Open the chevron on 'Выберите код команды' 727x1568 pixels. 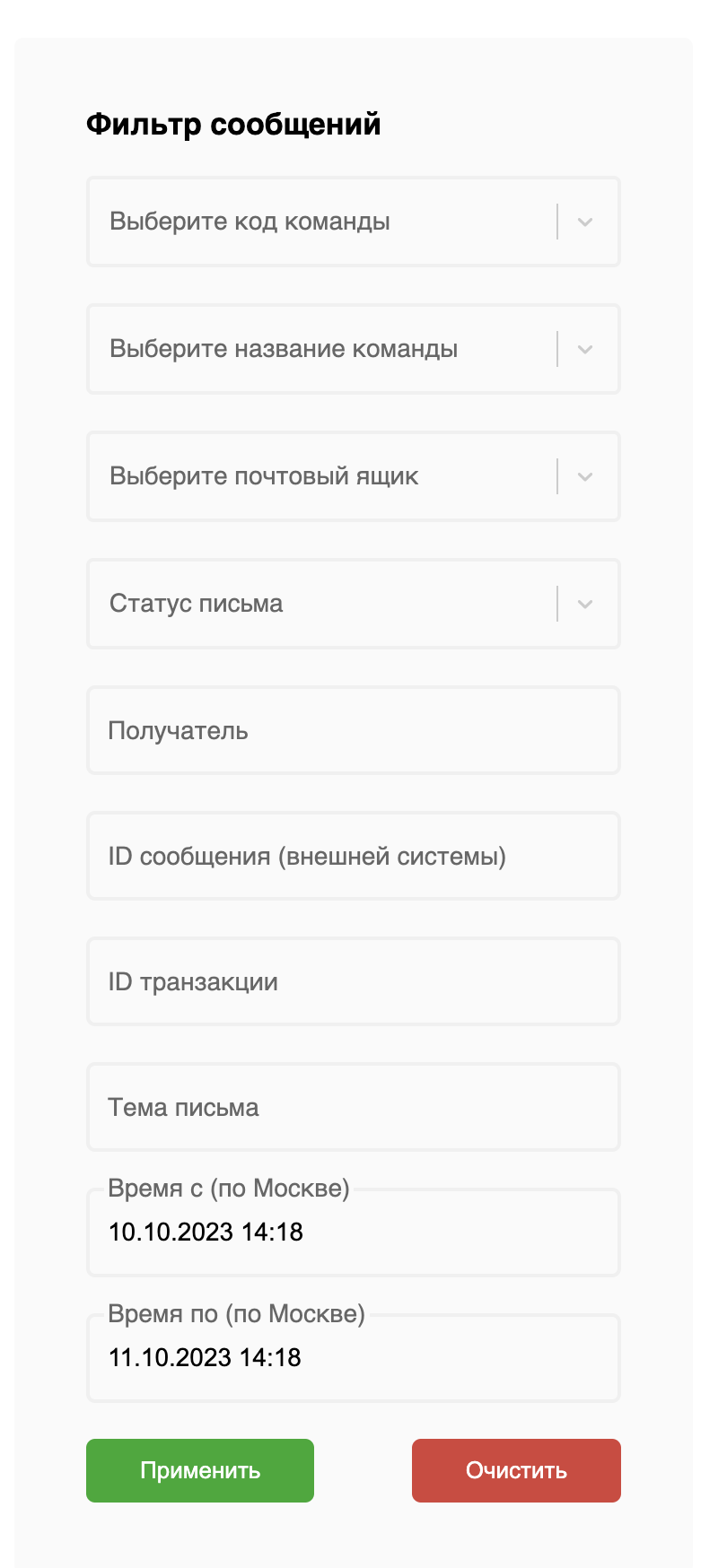pyautogui.click(x=584, y=222)
